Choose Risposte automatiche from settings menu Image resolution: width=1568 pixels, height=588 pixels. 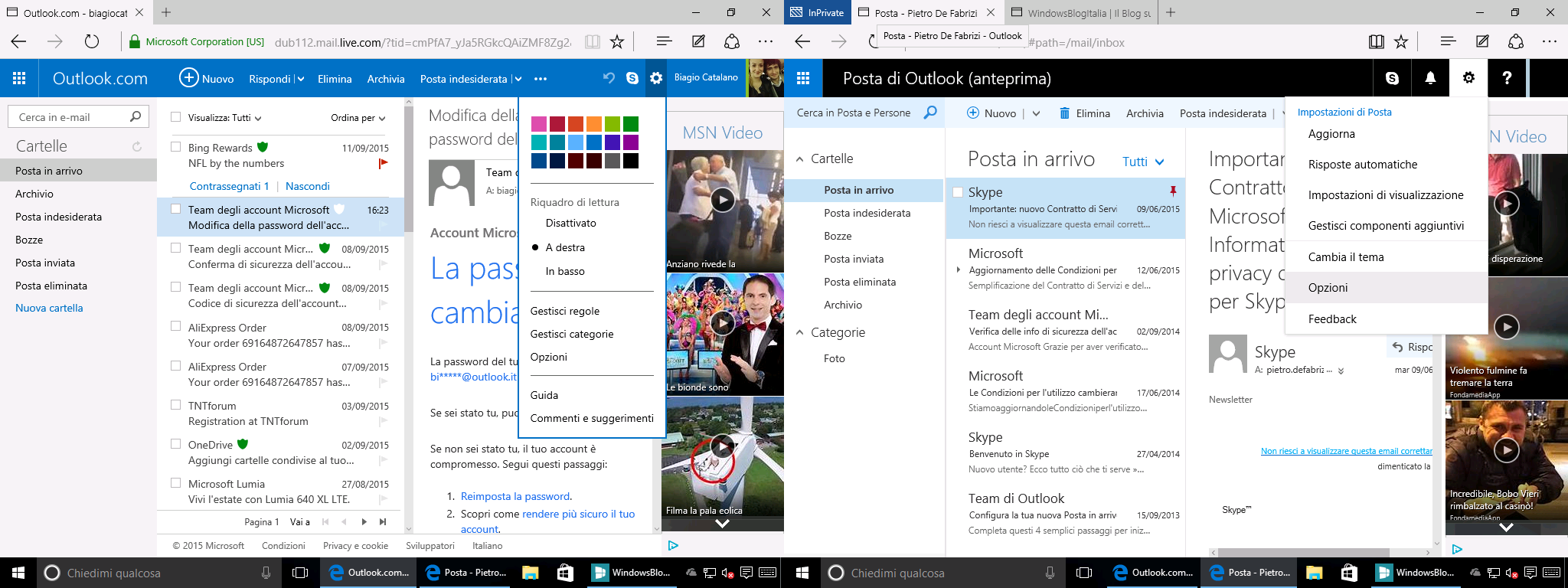[1363, 165]
